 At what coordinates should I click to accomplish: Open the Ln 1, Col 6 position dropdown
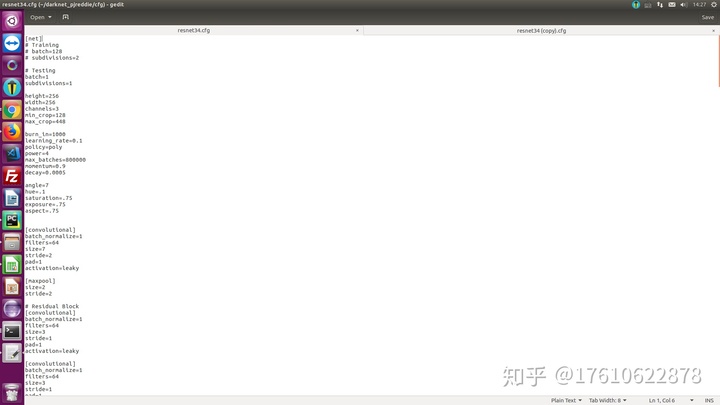670,400
